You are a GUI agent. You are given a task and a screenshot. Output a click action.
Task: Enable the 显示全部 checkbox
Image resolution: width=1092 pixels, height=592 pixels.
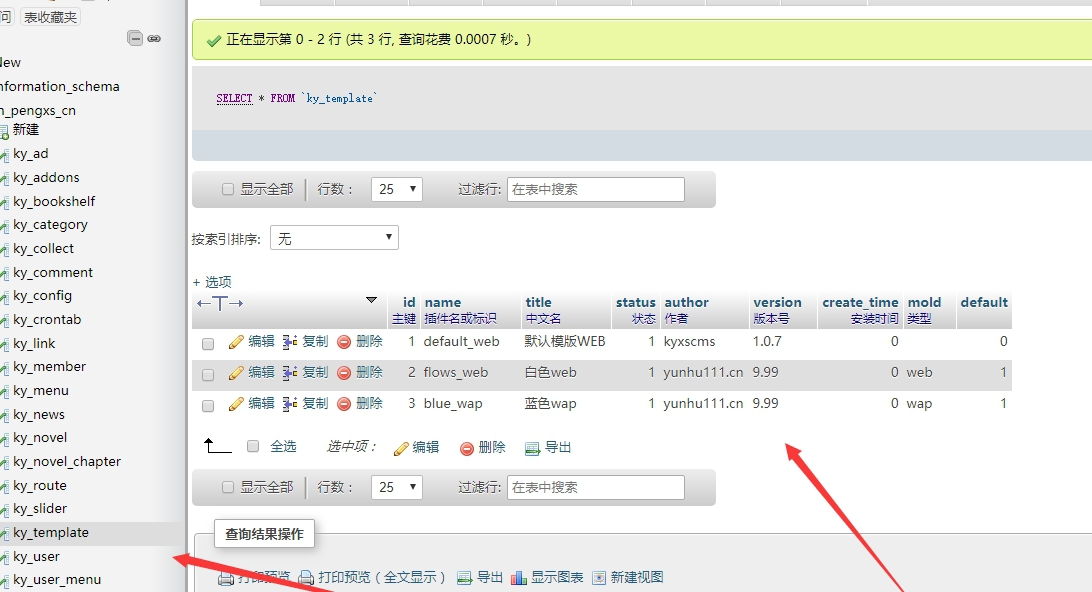pos(227,188)
